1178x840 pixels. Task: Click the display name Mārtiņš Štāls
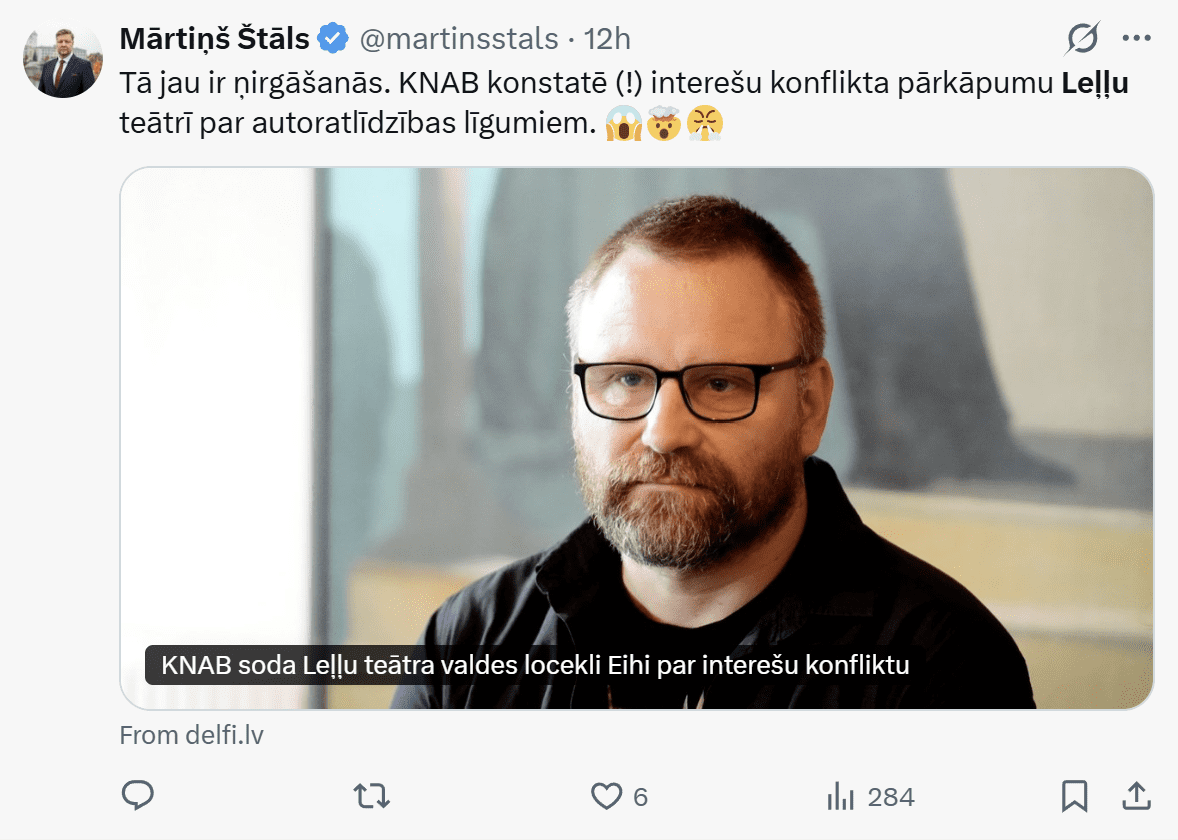coord(214,39)
